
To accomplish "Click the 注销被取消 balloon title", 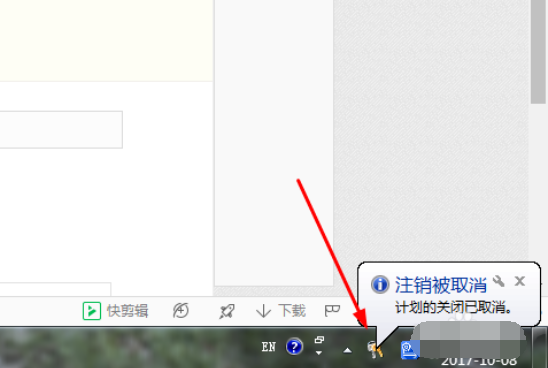I will pos(440,285).
